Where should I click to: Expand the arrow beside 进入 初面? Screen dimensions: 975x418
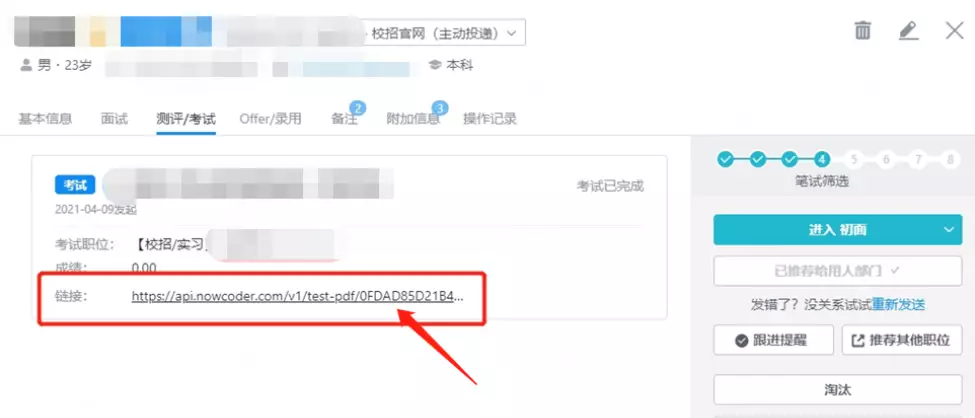tap(949, 230)
